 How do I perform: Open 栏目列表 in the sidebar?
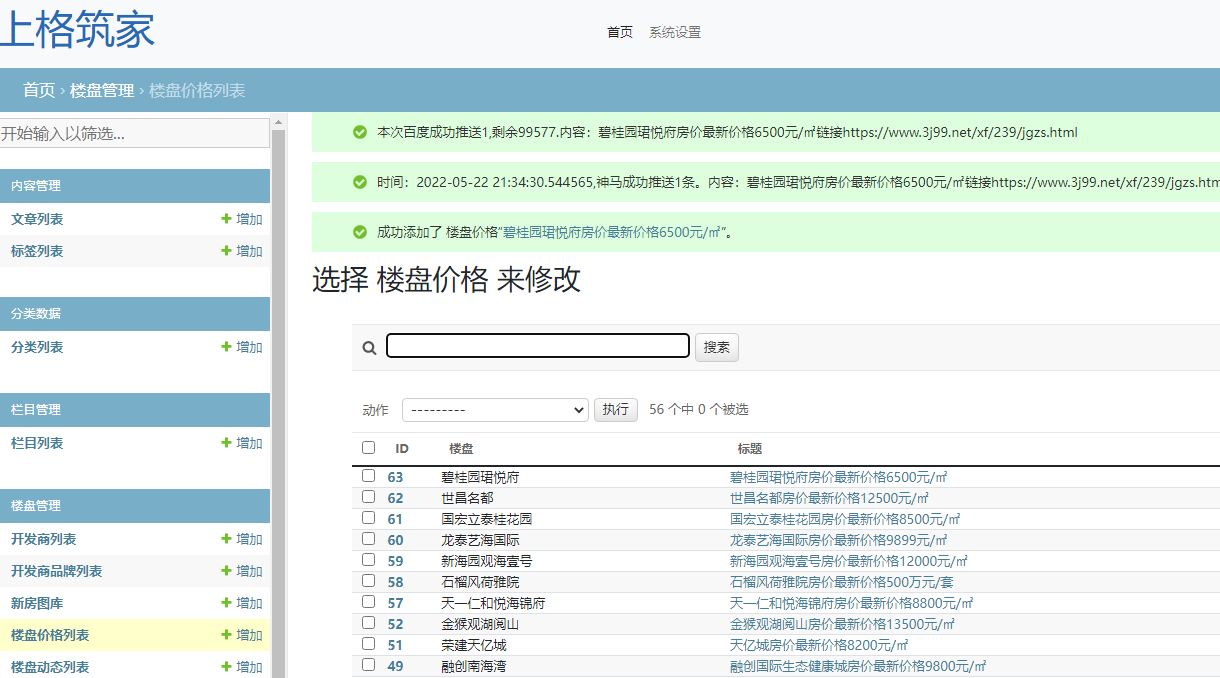pyautogui.click(x=37, y=443)
